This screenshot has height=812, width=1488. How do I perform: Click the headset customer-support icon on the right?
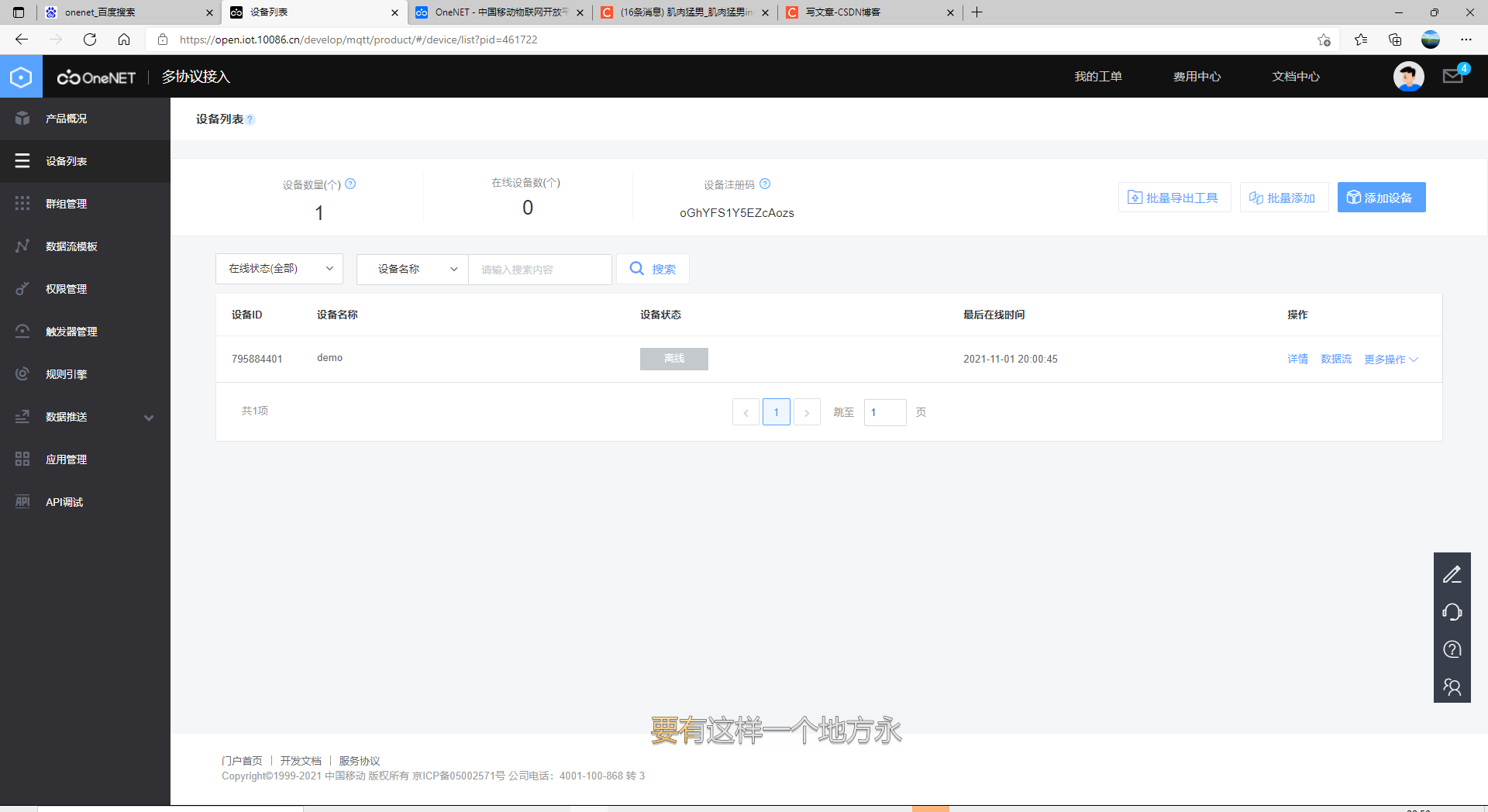click(x=1452, y=611)
